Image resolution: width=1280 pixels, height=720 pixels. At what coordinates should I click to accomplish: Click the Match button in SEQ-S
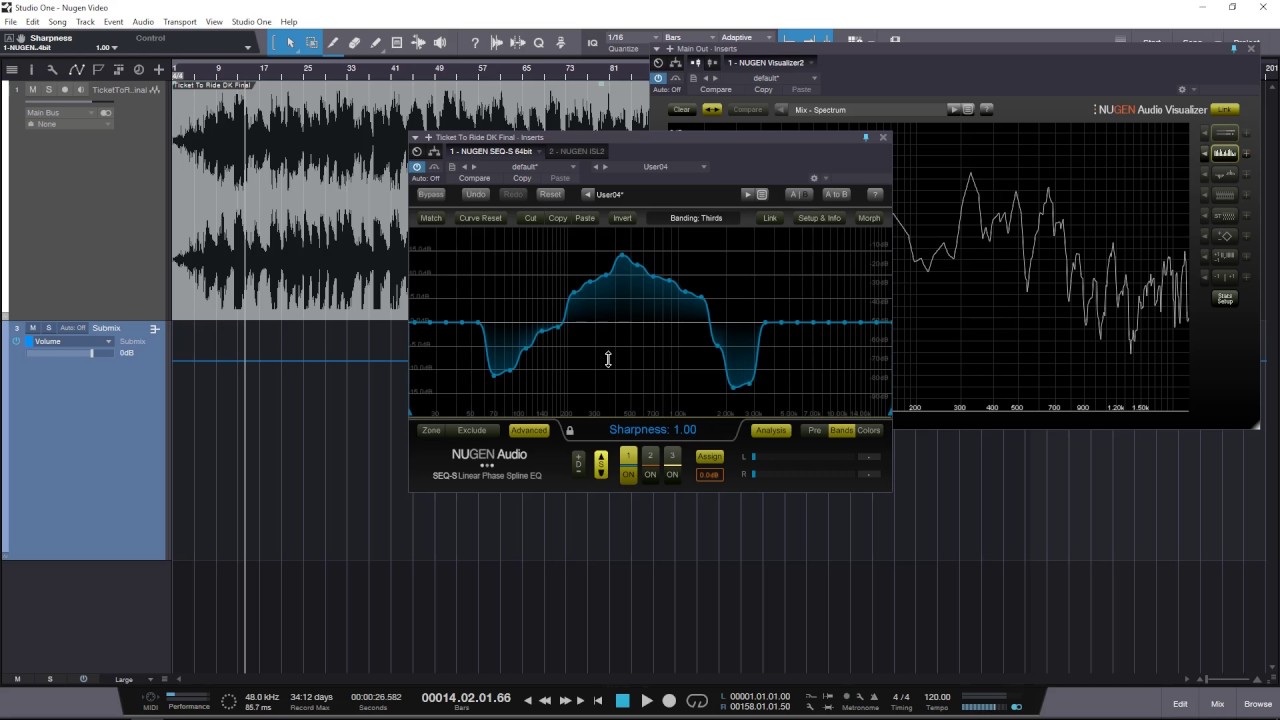coord(431,218)
